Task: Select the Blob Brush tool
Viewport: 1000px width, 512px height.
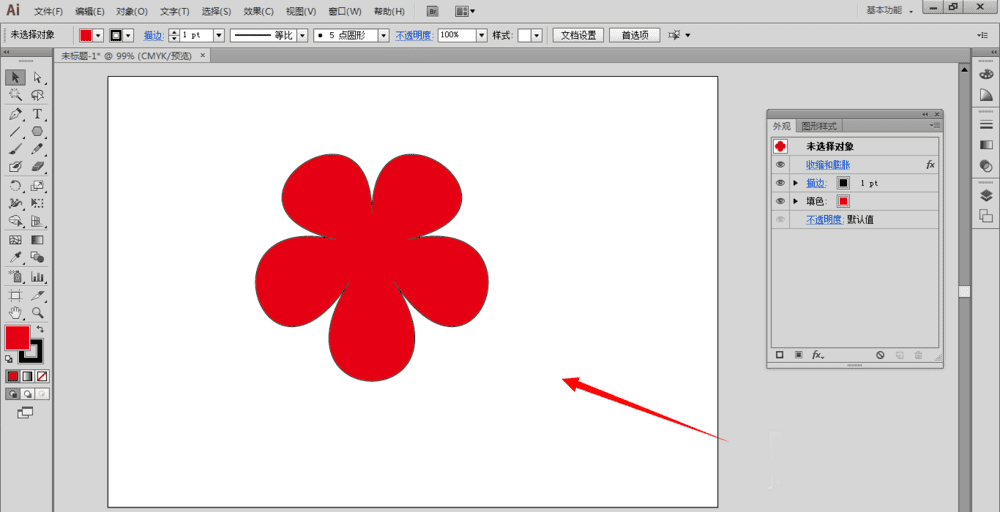Action: click(x=15, y=166)
